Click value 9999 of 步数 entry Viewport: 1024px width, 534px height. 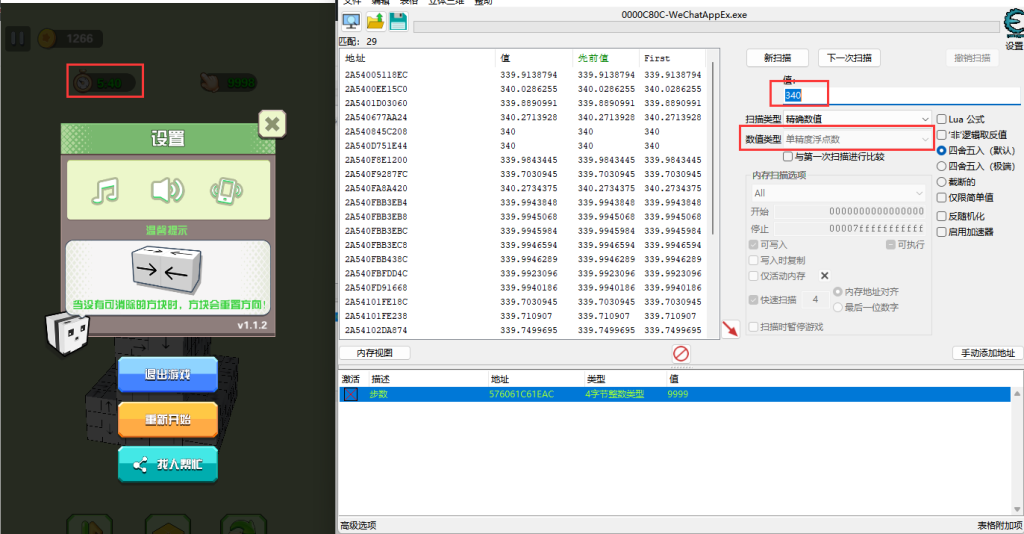(677, 394)
